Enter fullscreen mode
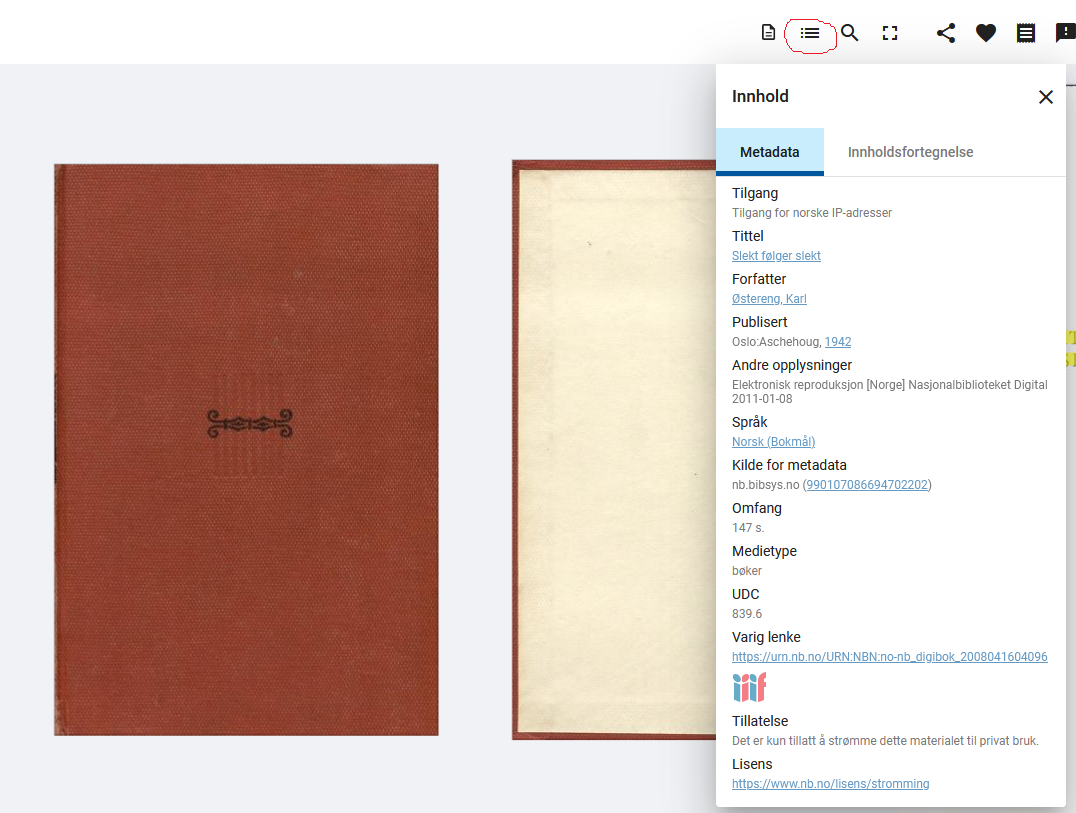 pos(890,33)
